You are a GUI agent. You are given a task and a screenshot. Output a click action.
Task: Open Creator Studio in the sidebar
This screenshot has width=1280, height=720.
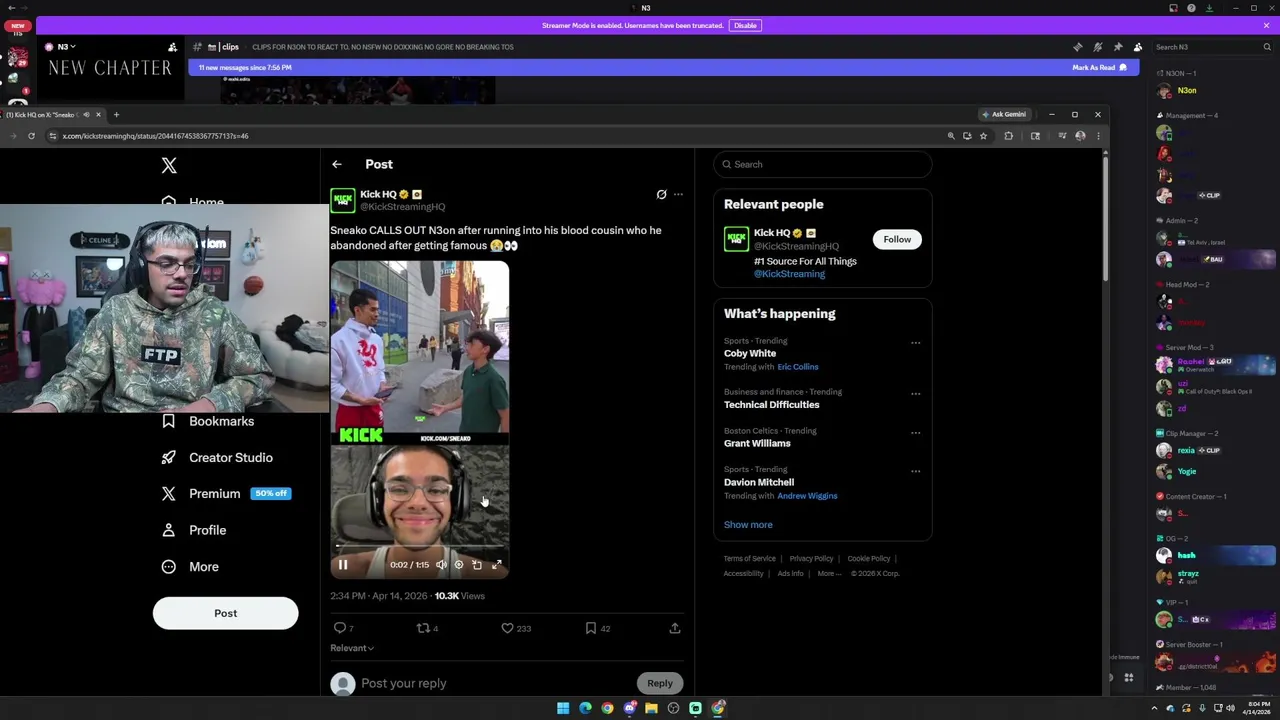tap(217, 458)
